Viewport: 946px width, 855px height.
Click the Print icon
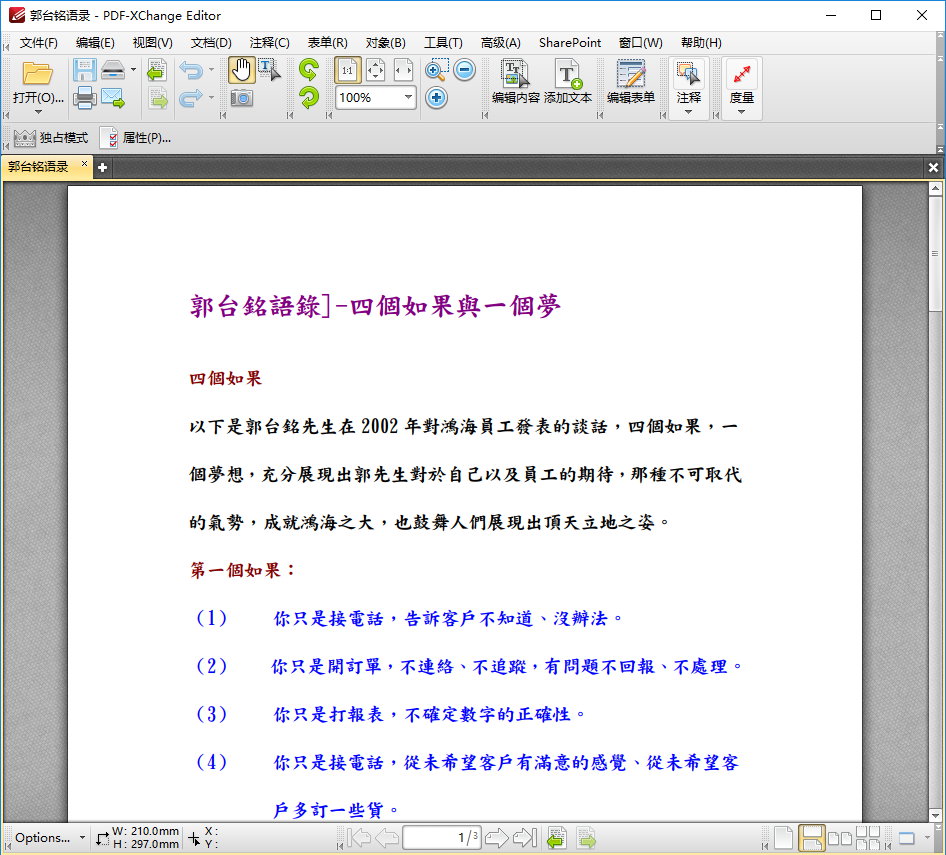[84, 98]
